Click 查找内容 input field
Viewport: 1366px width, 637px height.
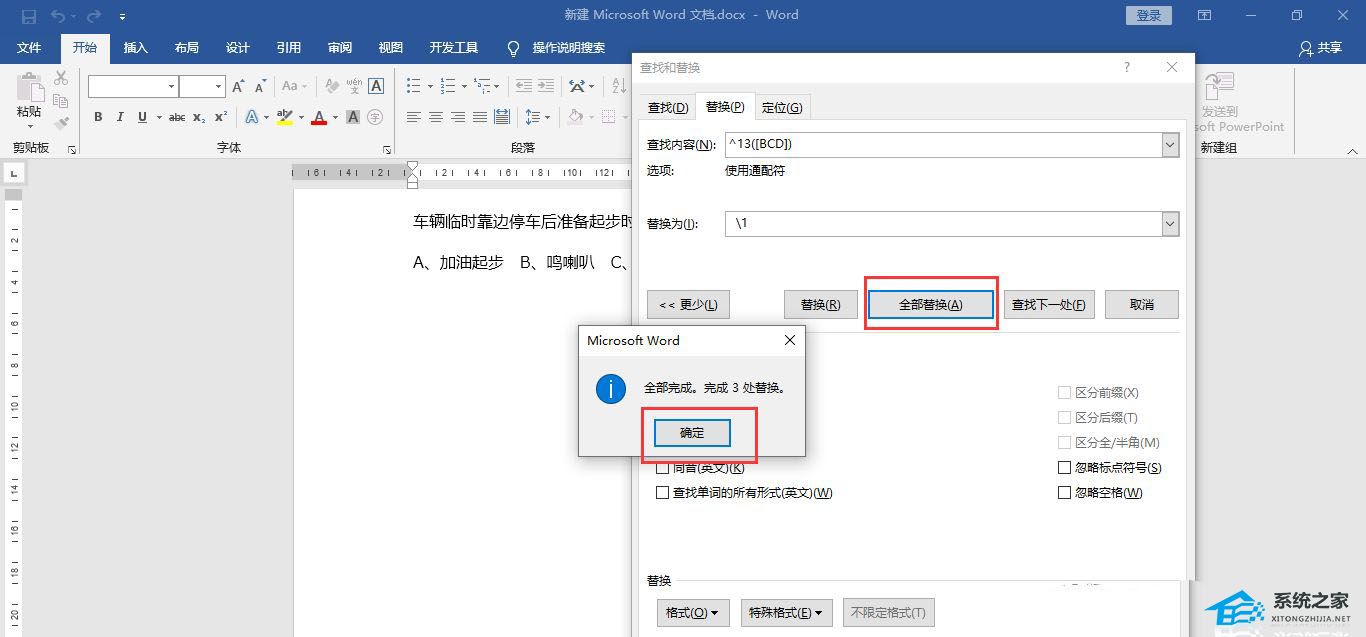tap(943, 145)
